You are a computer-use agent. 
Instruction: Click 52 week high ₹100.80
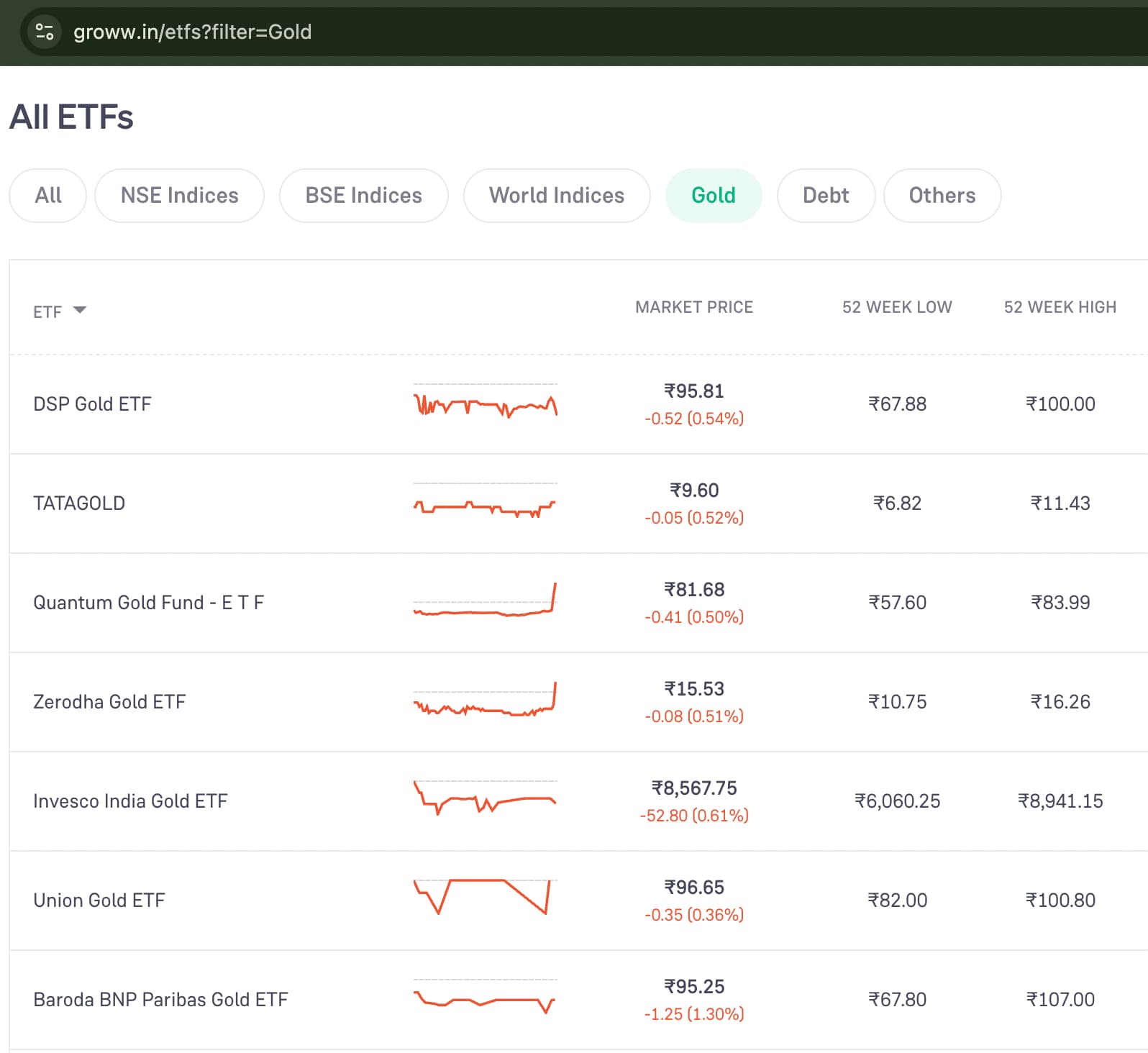[1060, 901]
